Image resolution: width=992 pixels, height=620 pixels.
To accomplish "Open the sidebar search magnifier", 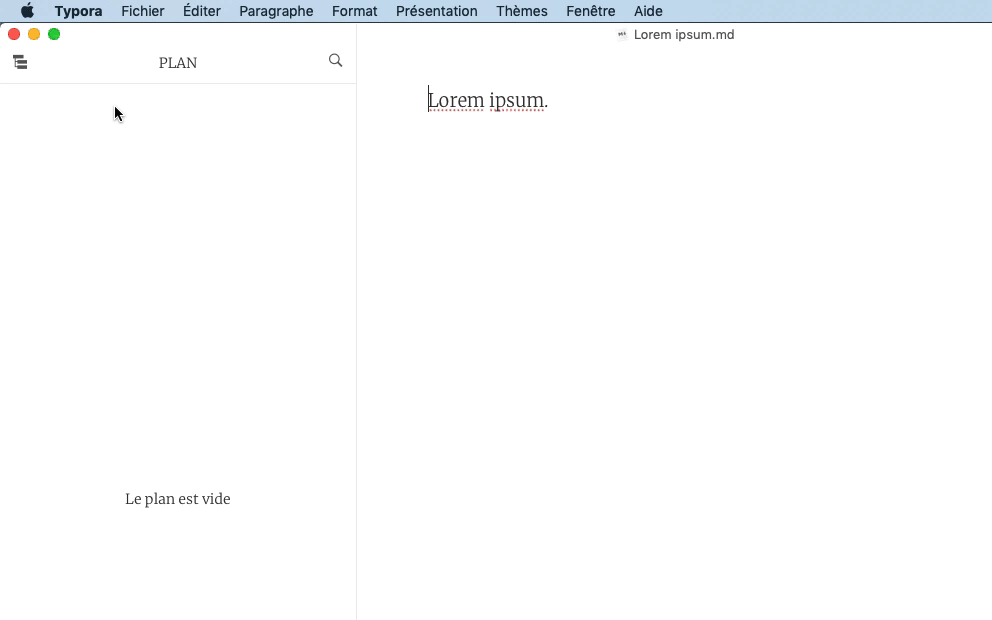I will click(335, 60).
